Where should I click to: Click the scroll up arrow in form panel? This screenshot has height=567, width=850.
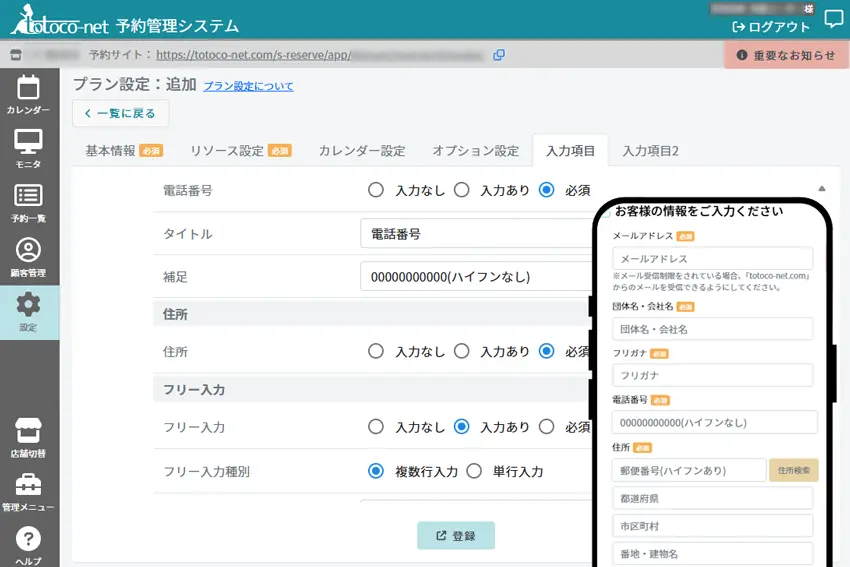(821, 189)
